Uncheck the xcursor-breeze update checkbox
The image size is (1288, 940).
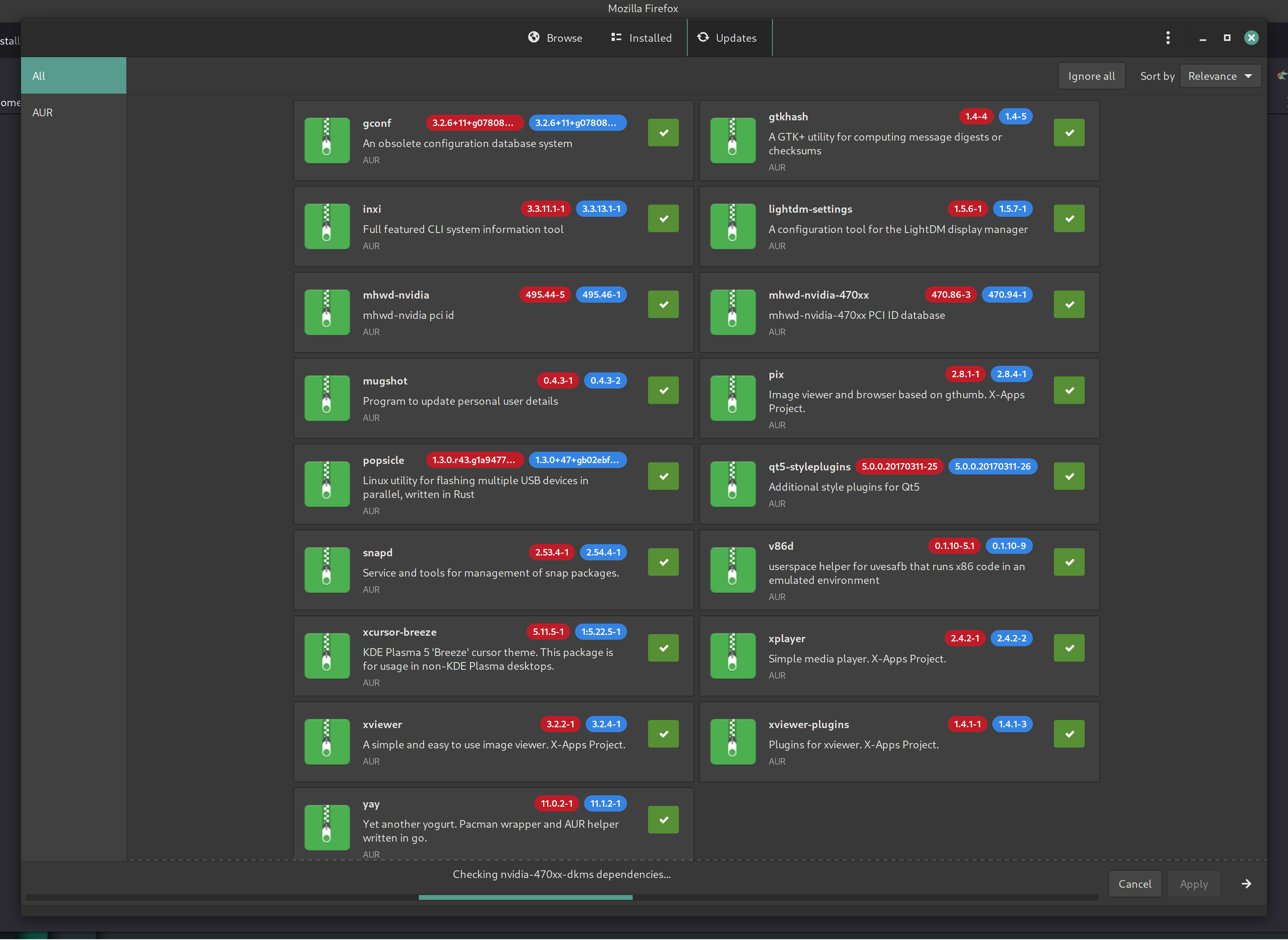(x=663, y=648)
